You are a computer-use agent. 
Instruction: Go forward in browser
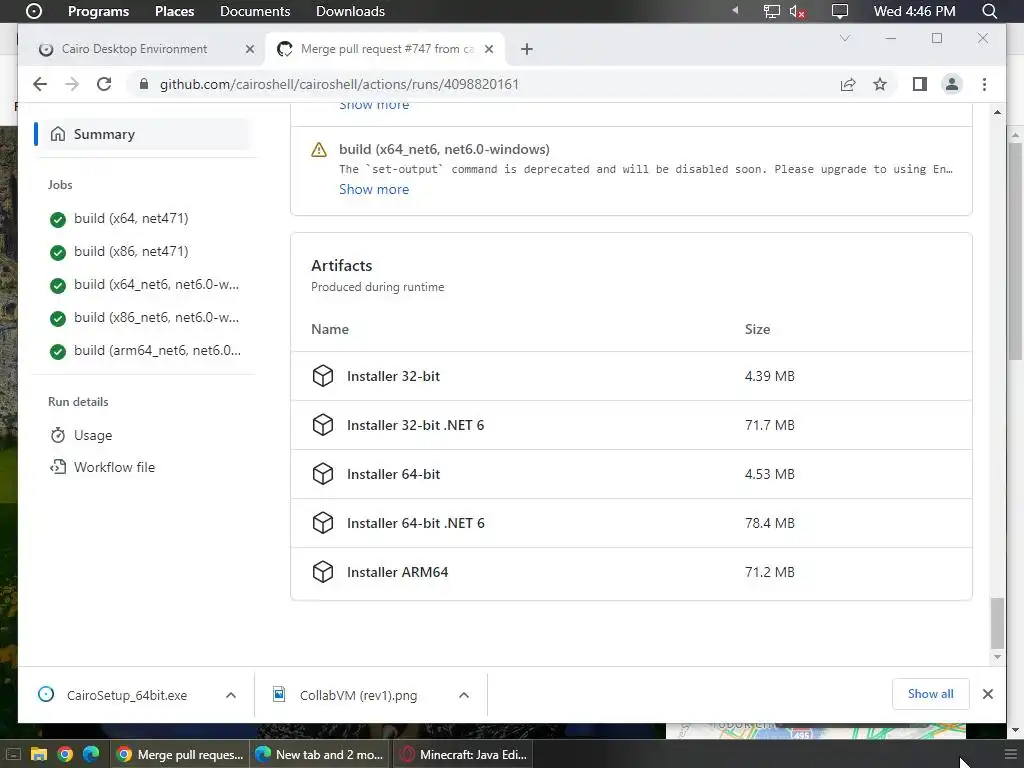pos(72,84)
